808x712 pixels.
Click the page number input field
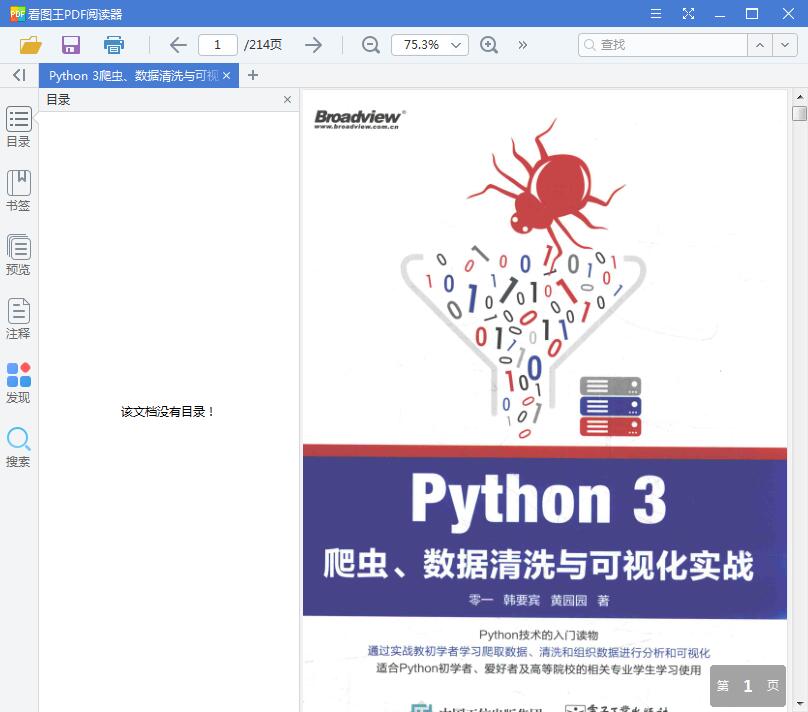tap(218, 45)
